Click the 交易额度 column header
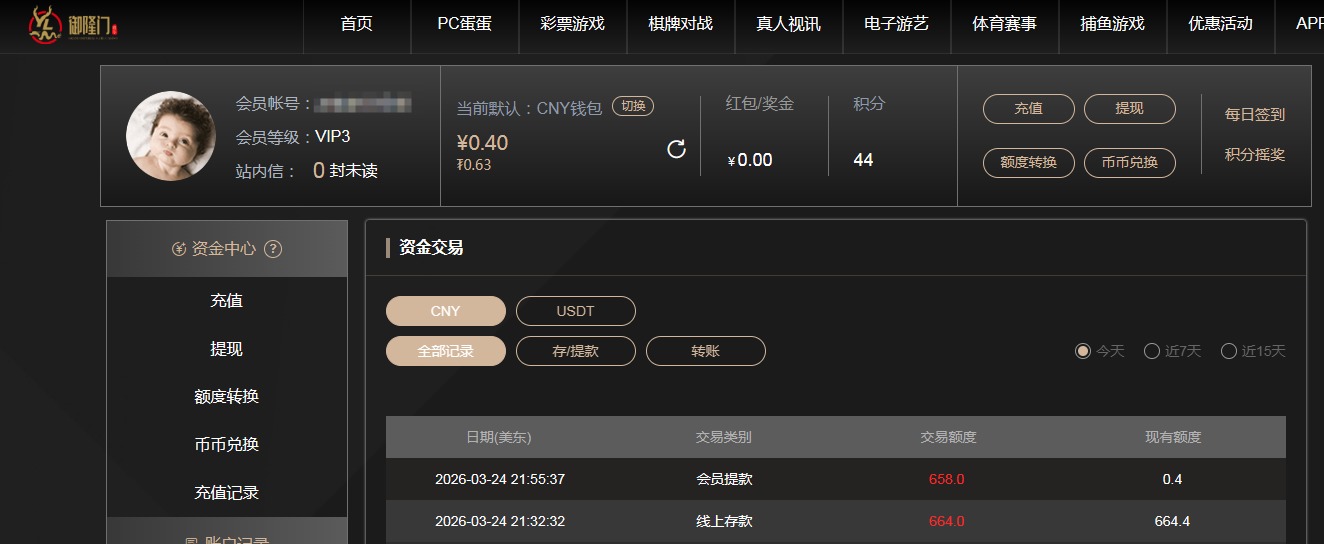Screen dimensions: 1324x544 (x=948, y=437)
